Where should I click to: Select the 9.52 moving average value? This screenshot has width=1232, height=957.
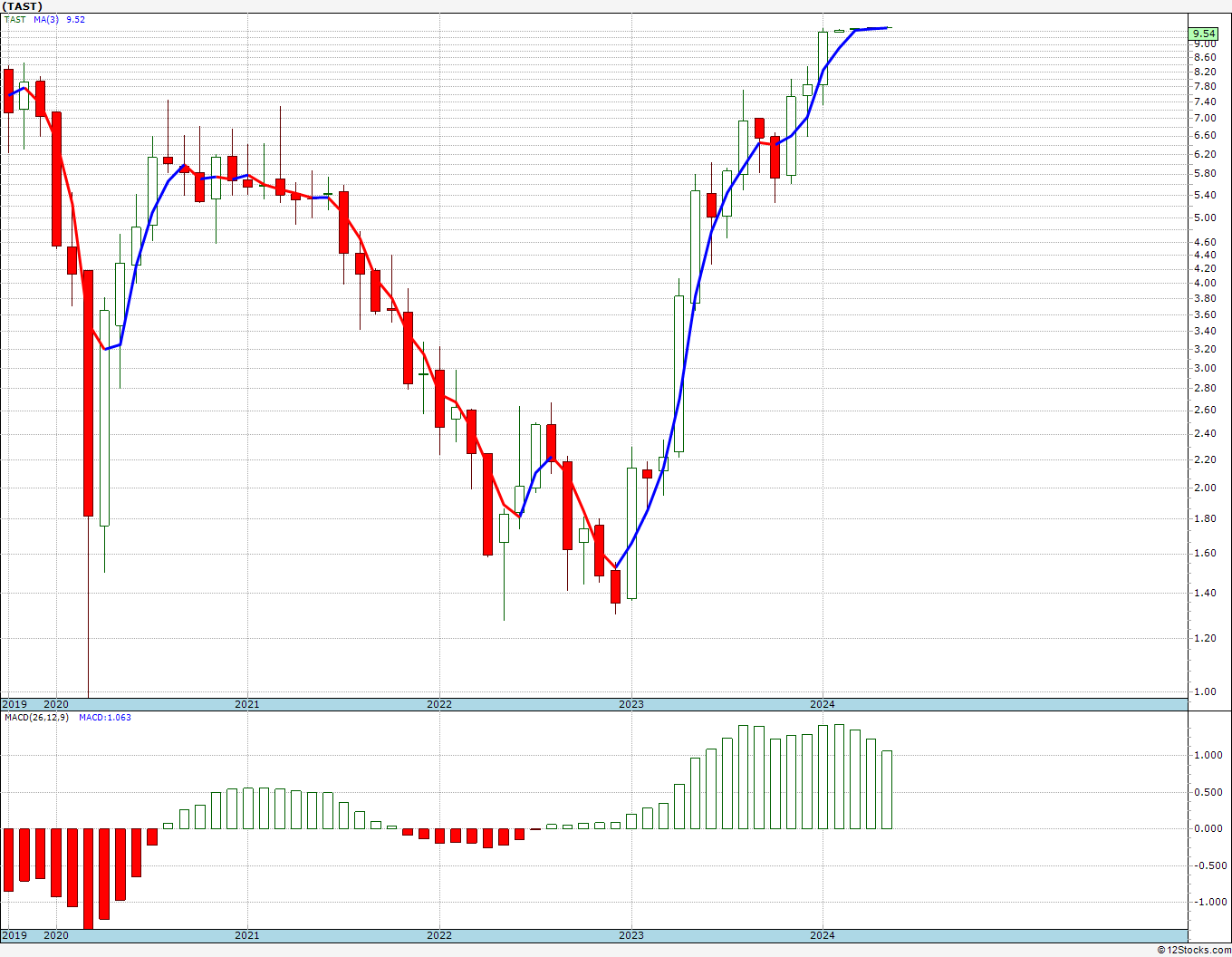pos(76,19)
